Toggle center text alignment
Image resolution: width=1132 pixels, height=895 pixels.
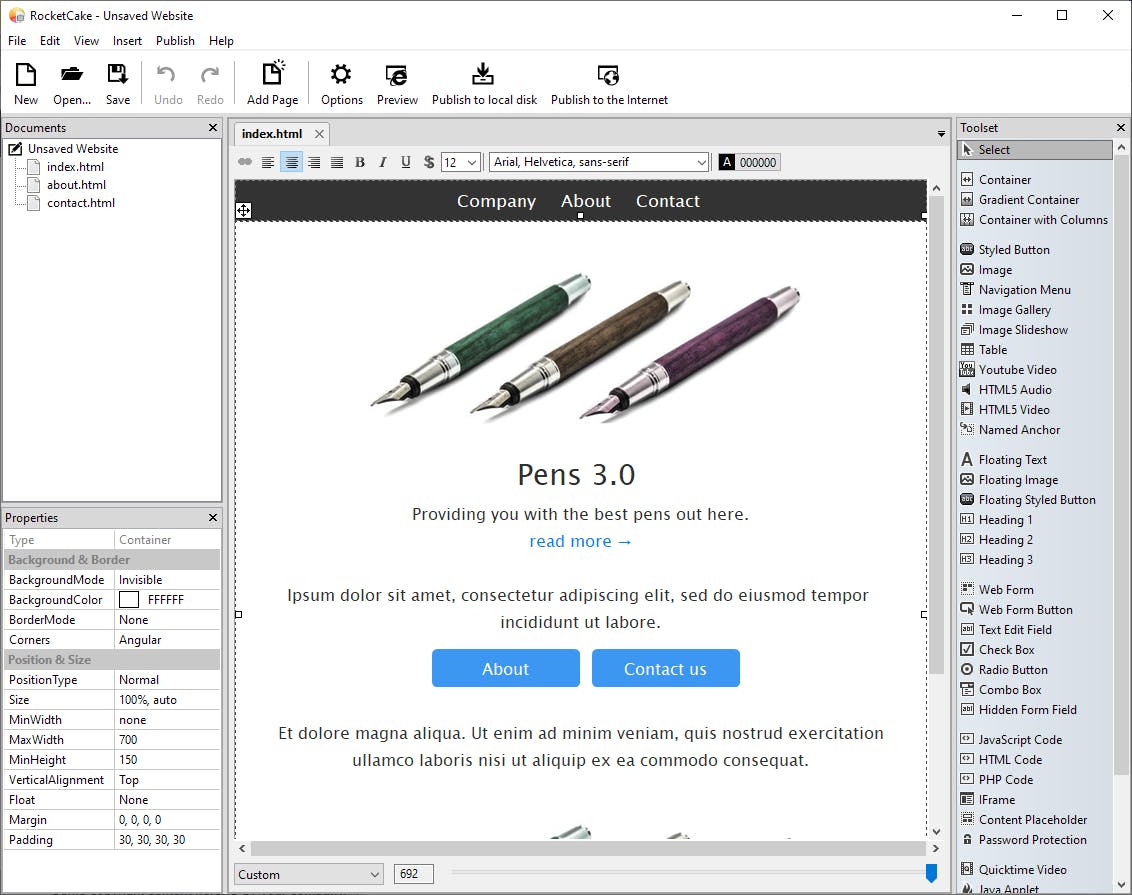click(x=292, y=162)
